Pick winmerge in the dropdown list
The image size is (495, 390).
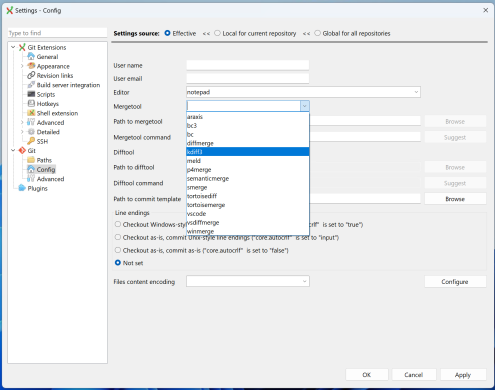tap(248, 231)
